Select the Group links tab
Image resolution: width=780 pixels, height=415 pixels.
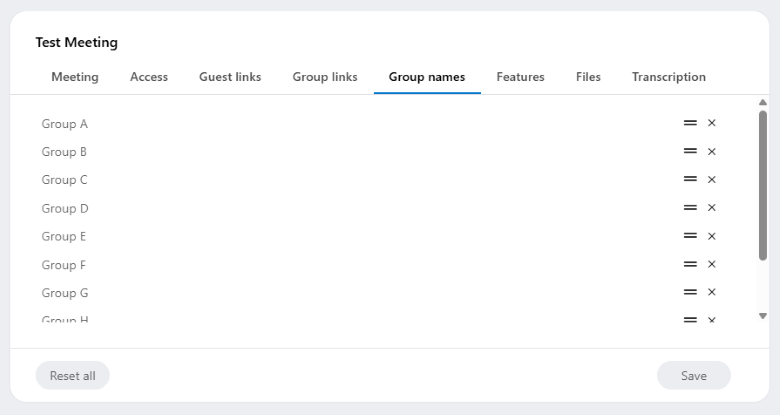coord(325,77)
